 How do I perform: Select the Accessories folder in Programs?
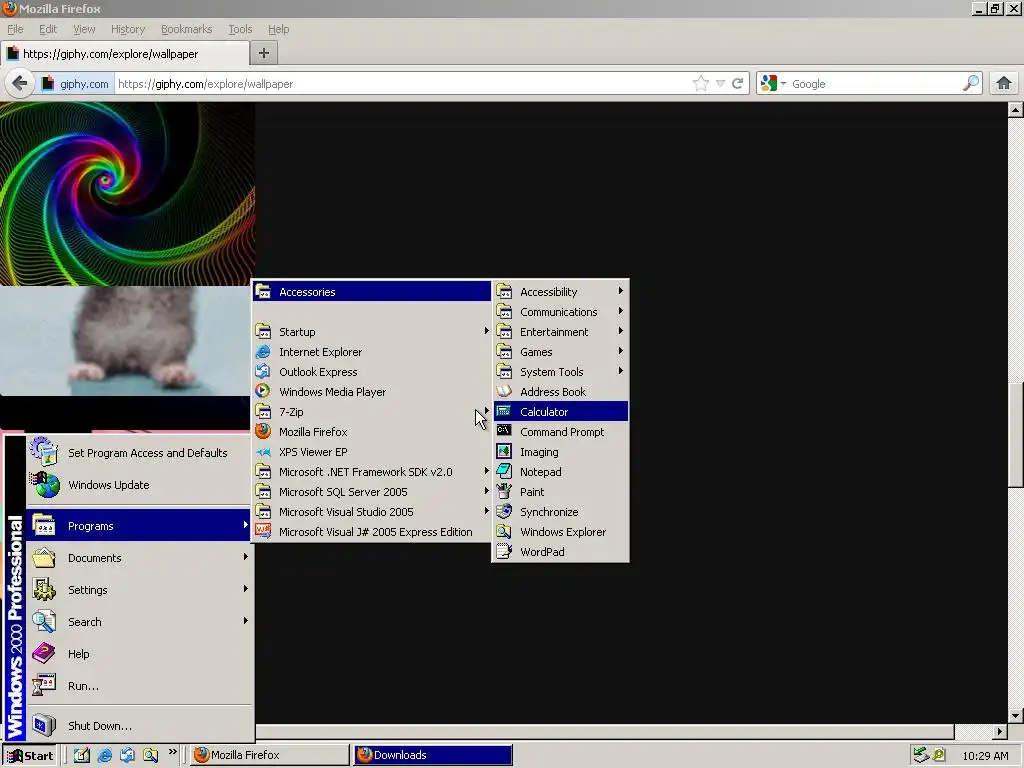(372, 292)
